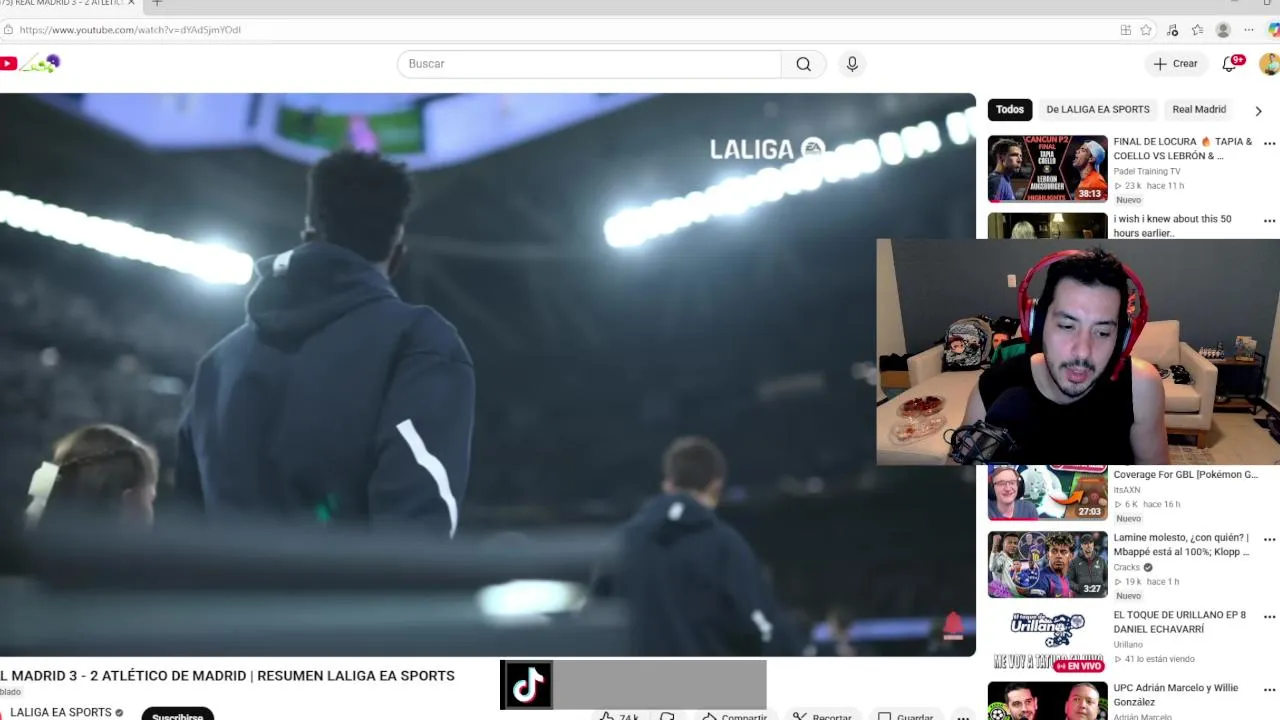Click the TikTok logo overlay
This screenshot has width=1280, height=720.
(527, 685)
